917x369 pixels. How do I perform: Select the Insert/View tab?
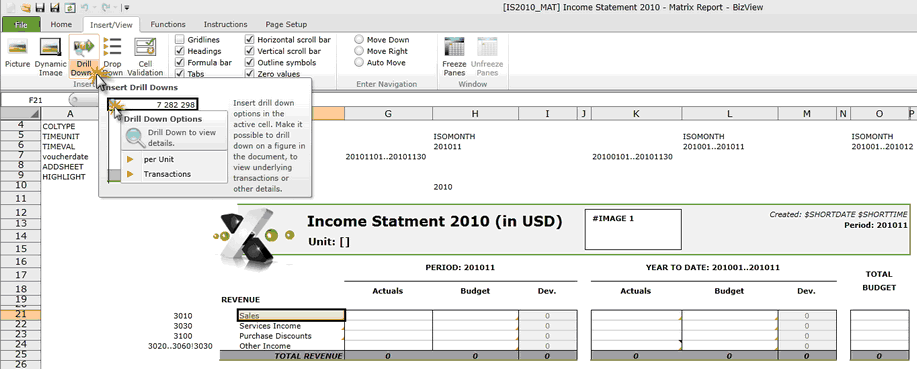point(111,25)
